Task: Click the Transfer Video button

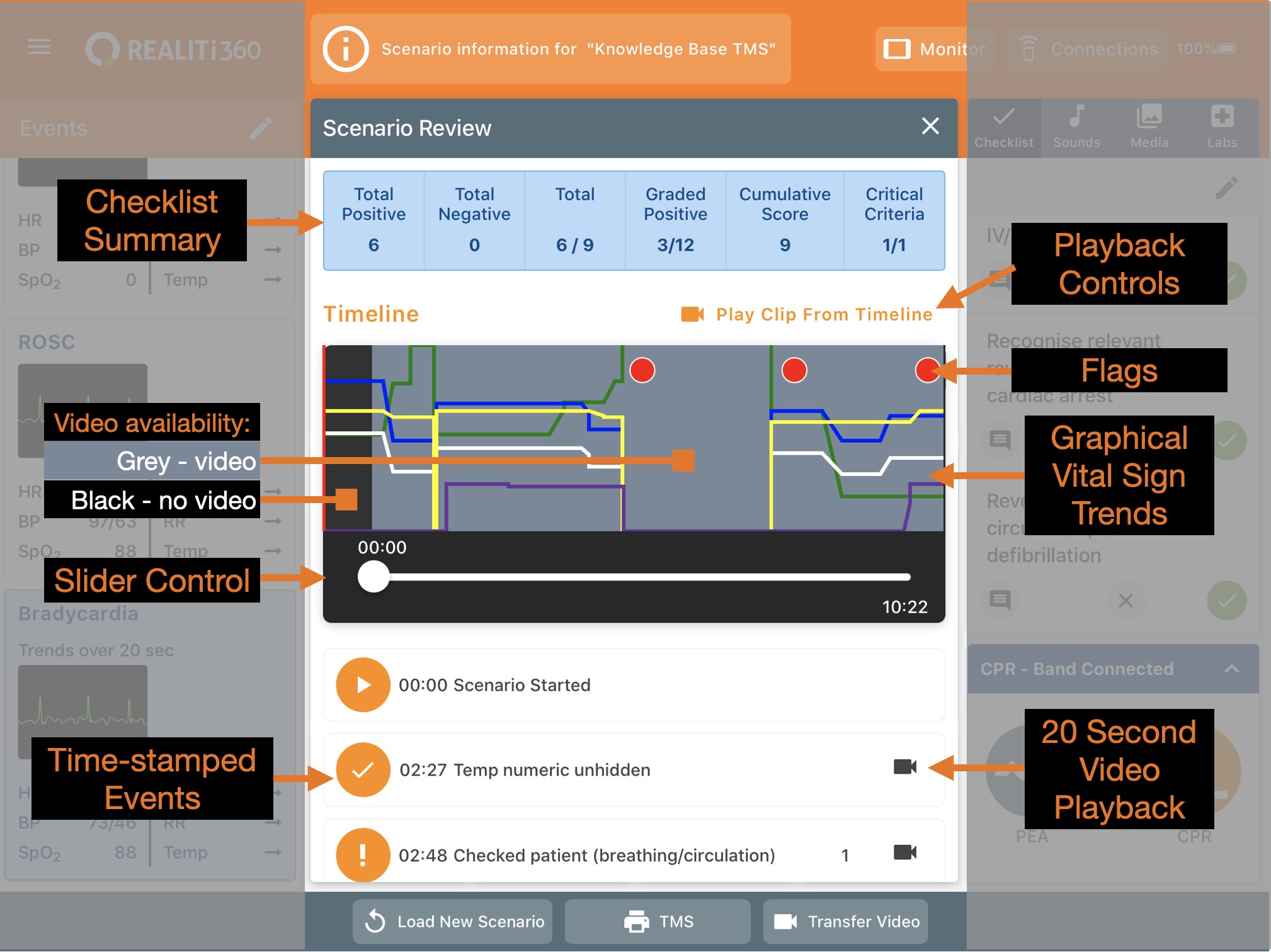Action: [846, 921]
